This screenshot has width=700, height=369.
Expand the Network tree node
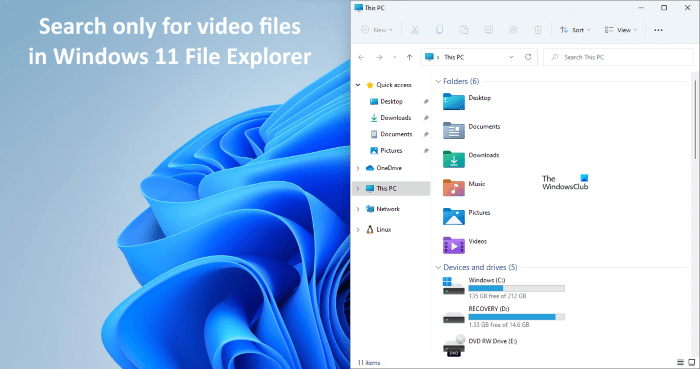358,209
